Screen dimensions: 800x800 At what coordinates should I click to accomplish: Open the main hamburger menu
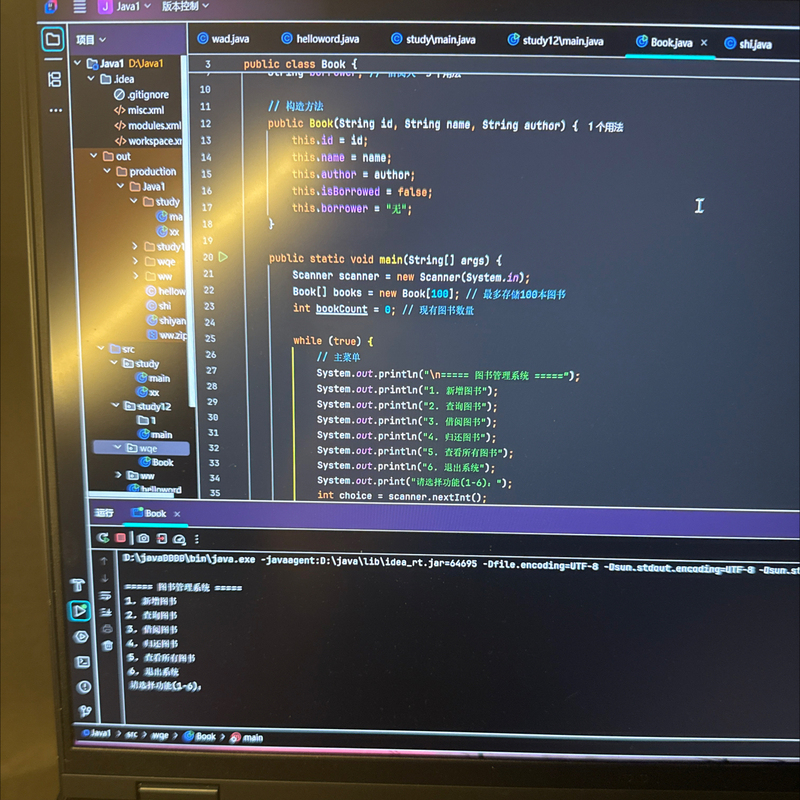click(x=79, y=7)
